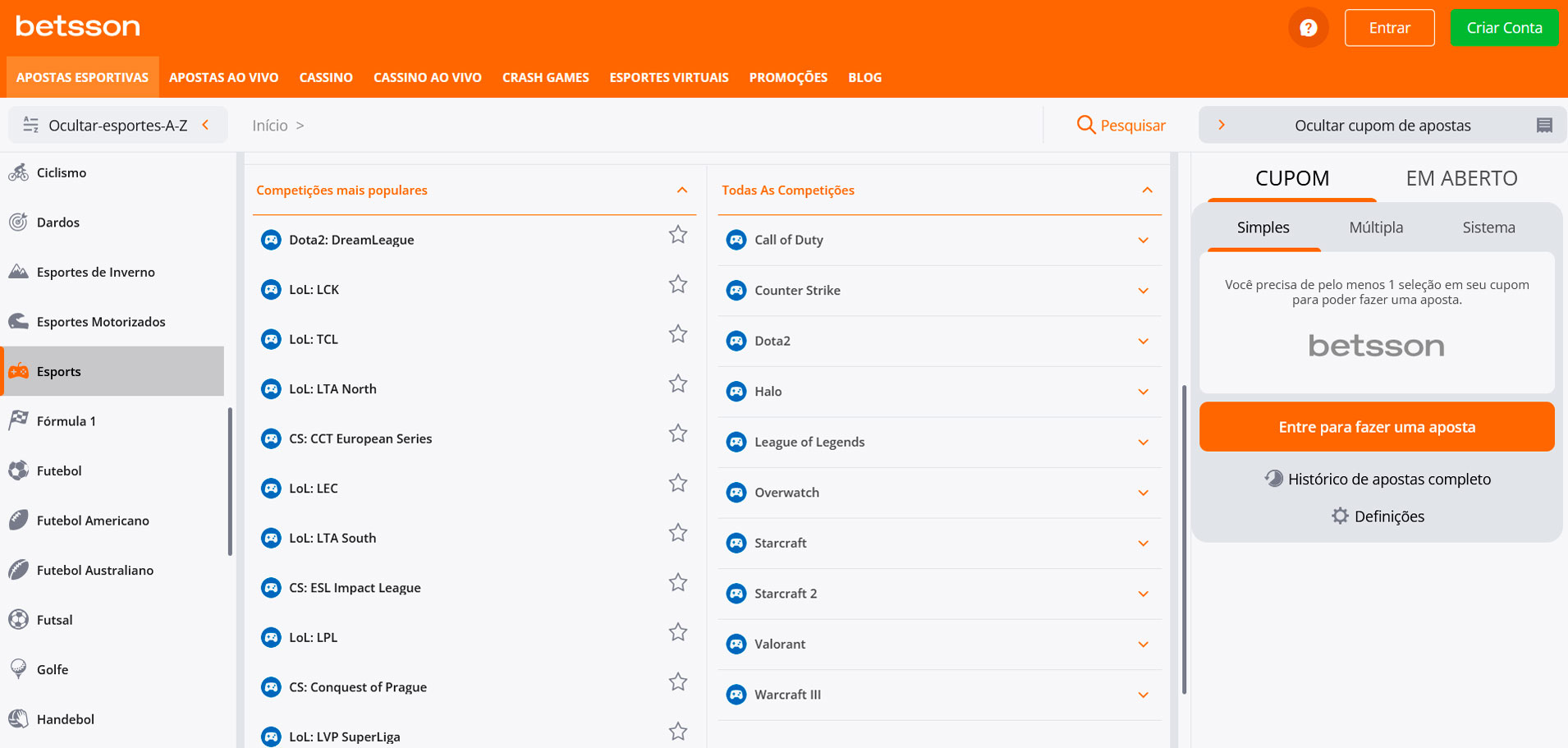
Task: Collapse the Competições mais populares section
Action: [x=682, y=190]
